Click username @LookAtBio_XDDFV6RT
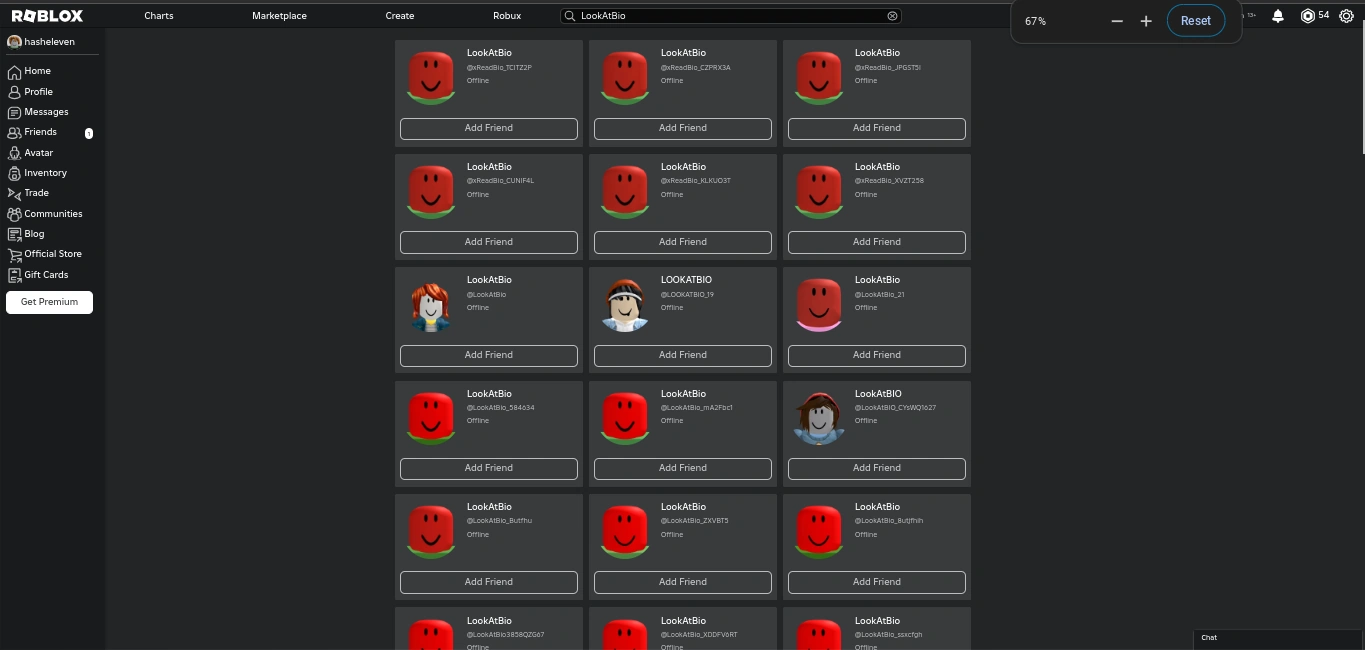Screen dimensions: 1365x650 click(699, 635)
